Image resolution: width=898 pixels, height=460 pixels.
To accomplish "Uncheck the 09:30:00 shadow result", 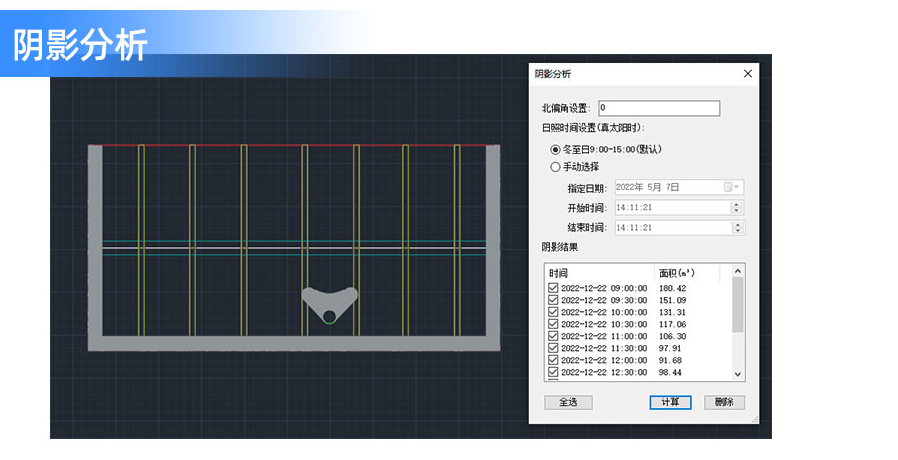I will tap(553, 300).
